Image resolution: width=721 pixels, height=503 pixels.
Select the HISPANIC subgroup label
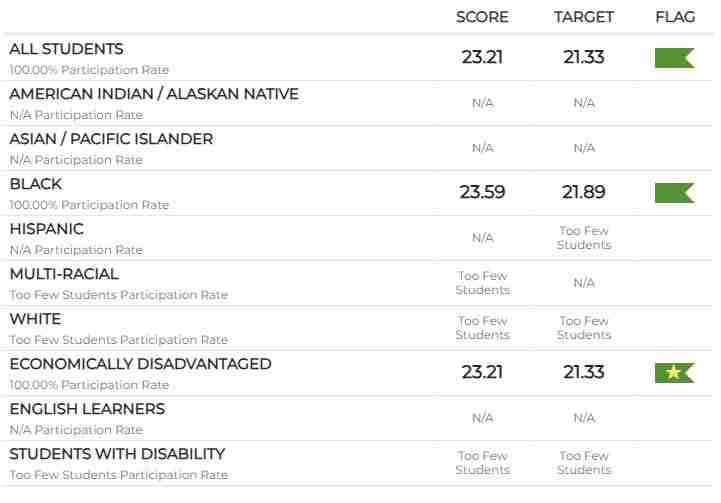pos(47,229)
